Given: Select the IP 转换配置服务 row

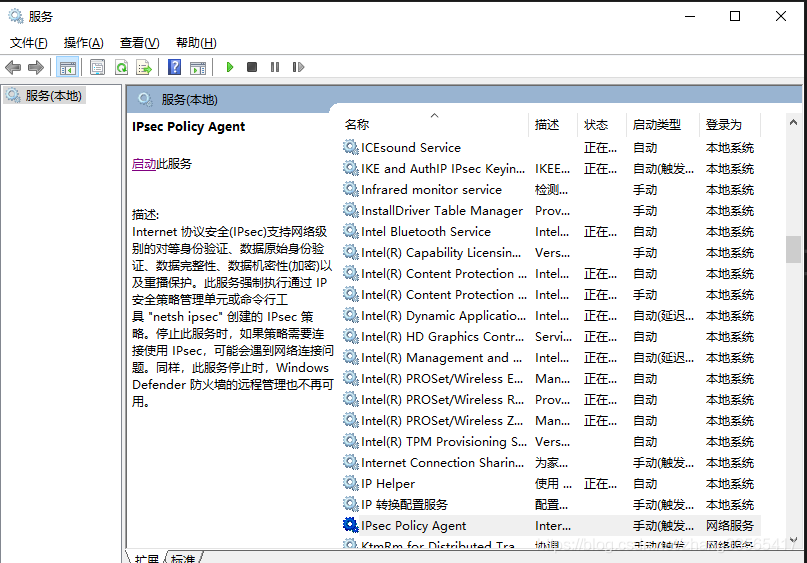Looking at the screenshot, I should 551,504.
